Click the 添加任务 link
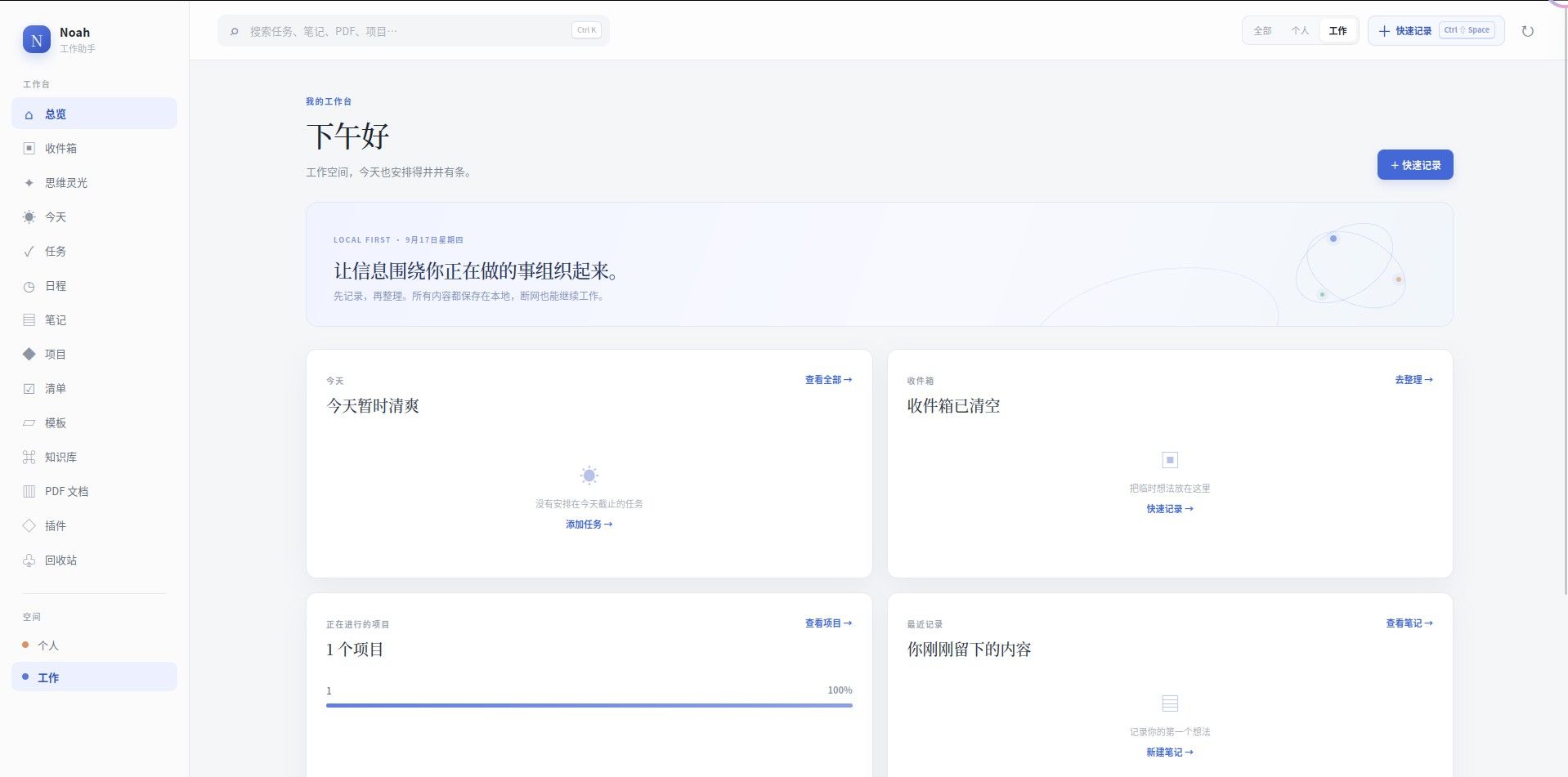Screen dimensions: 1568x777 coord(589,525)
